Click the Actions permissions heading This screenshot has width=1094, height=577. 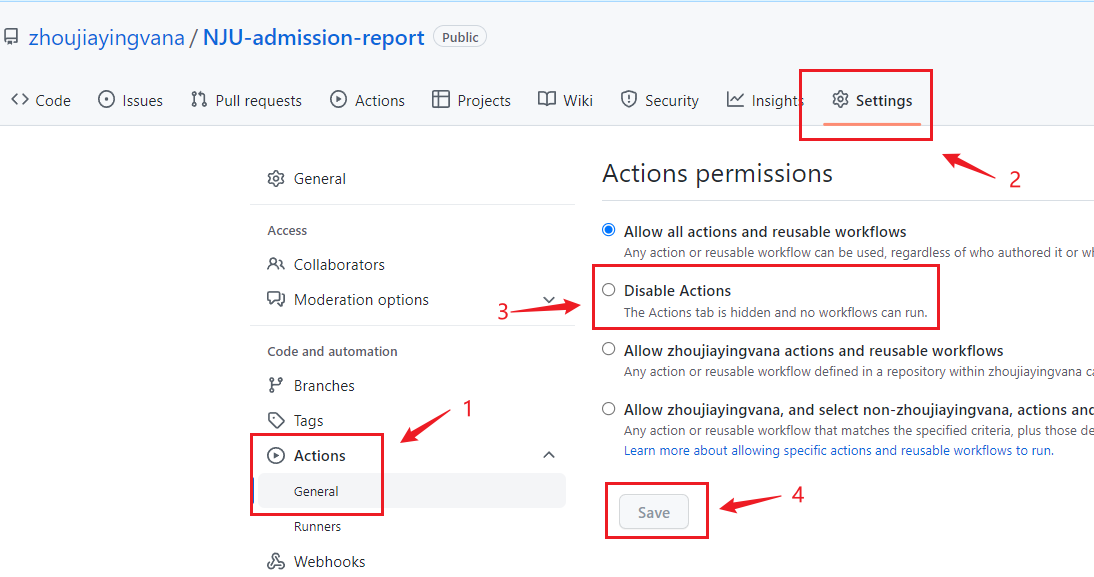pyautogui.click(x=717, y=173)
